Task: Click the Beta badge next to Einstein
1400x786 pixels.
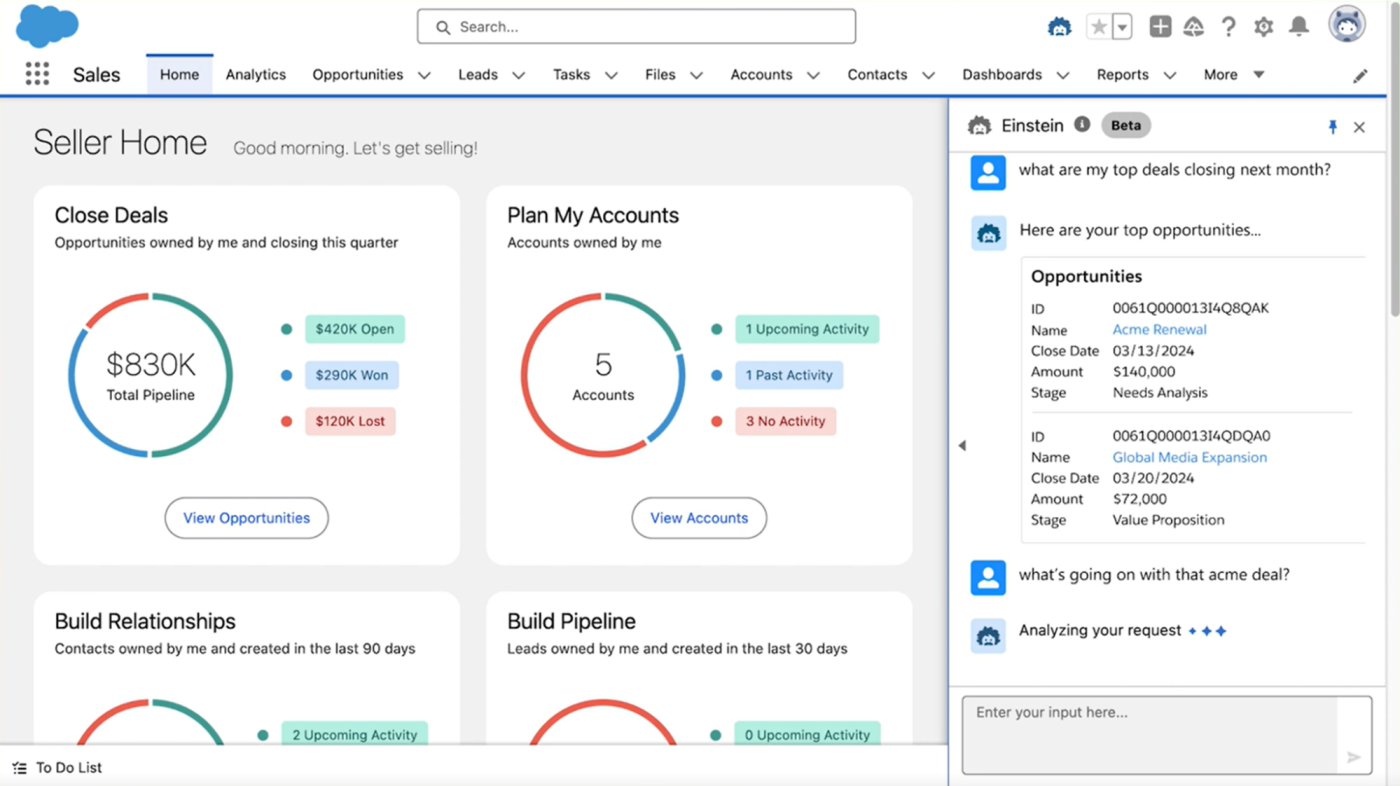Action: point(1126,126)
